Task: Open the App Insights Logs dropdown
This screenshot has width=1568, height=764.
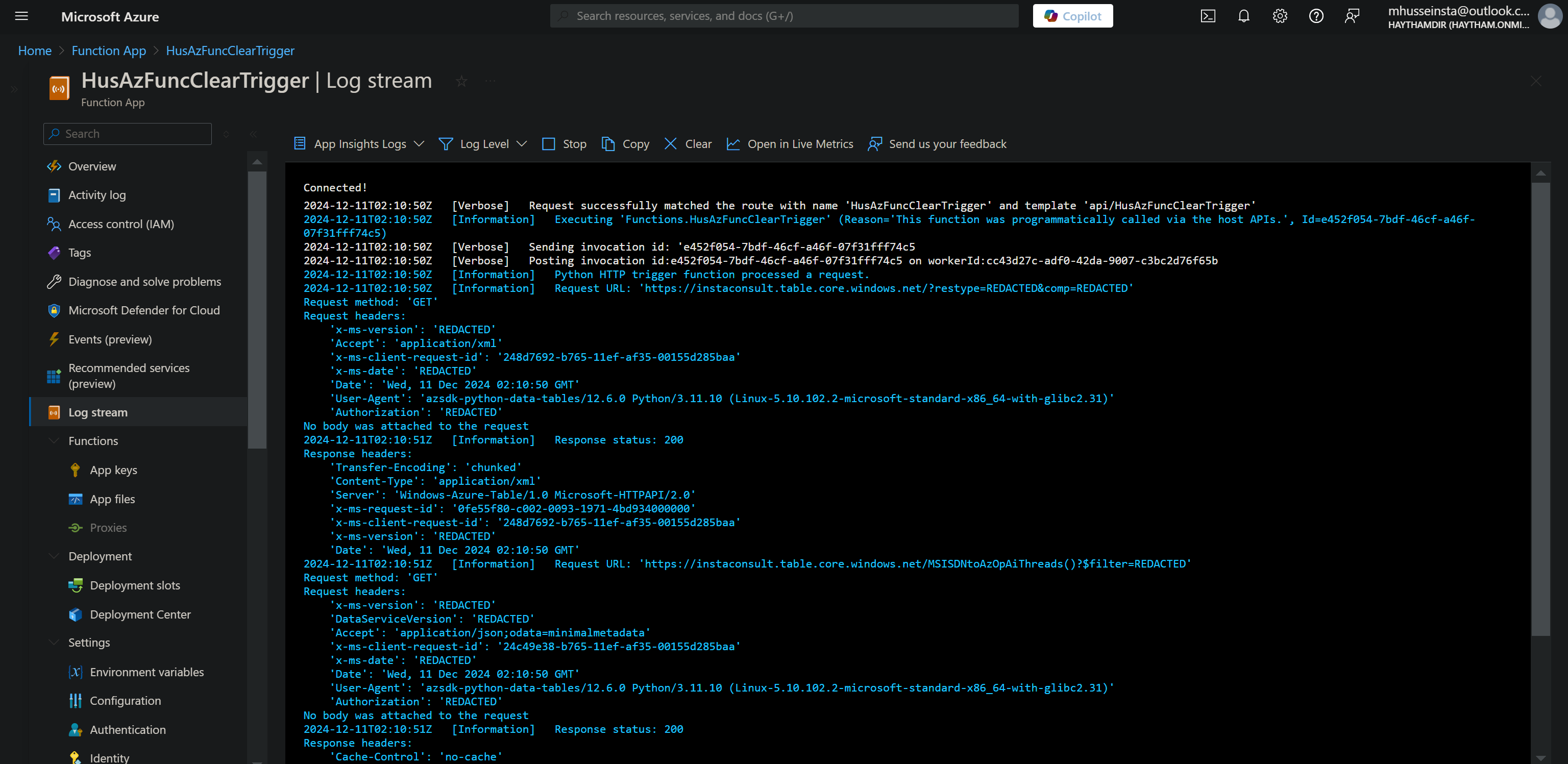Action: (x=358, y=144)
